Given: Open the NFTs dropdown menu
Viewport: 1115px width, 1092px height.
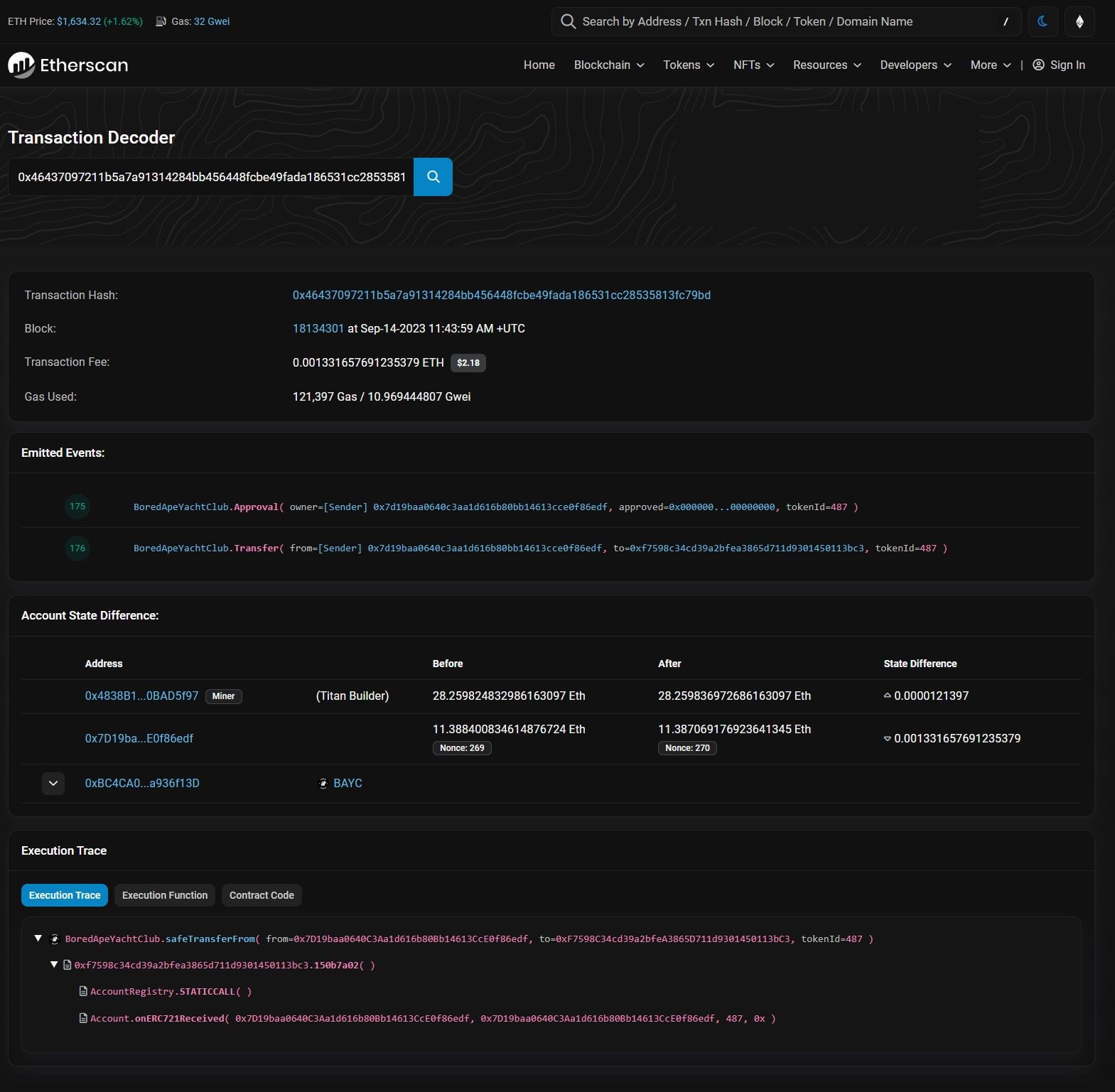Looking at the screenshot, I should point(753,65).
